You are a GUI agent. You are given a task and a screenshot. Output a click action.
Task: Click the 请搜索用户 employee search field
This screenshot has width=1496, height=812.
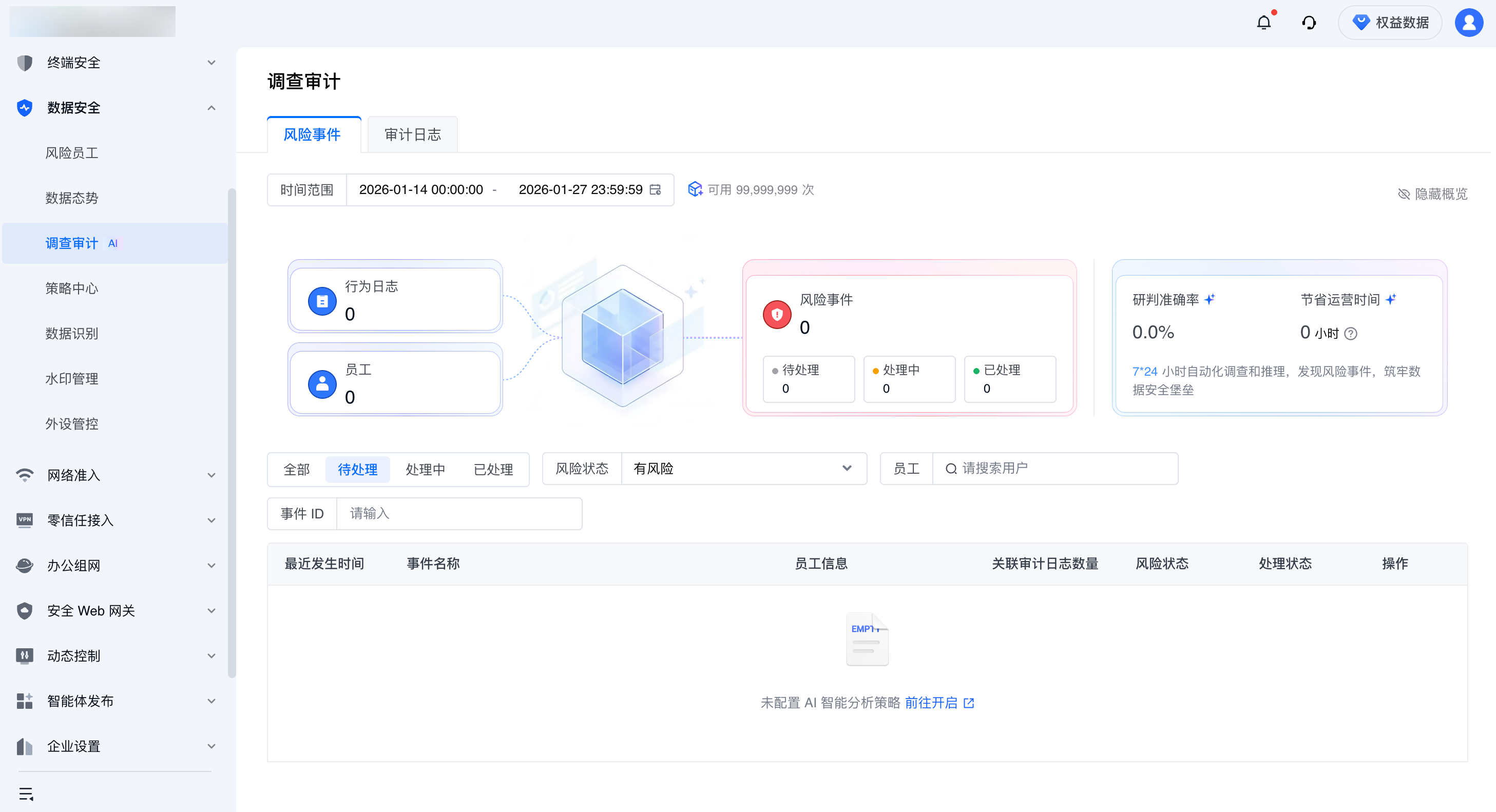1055,469
